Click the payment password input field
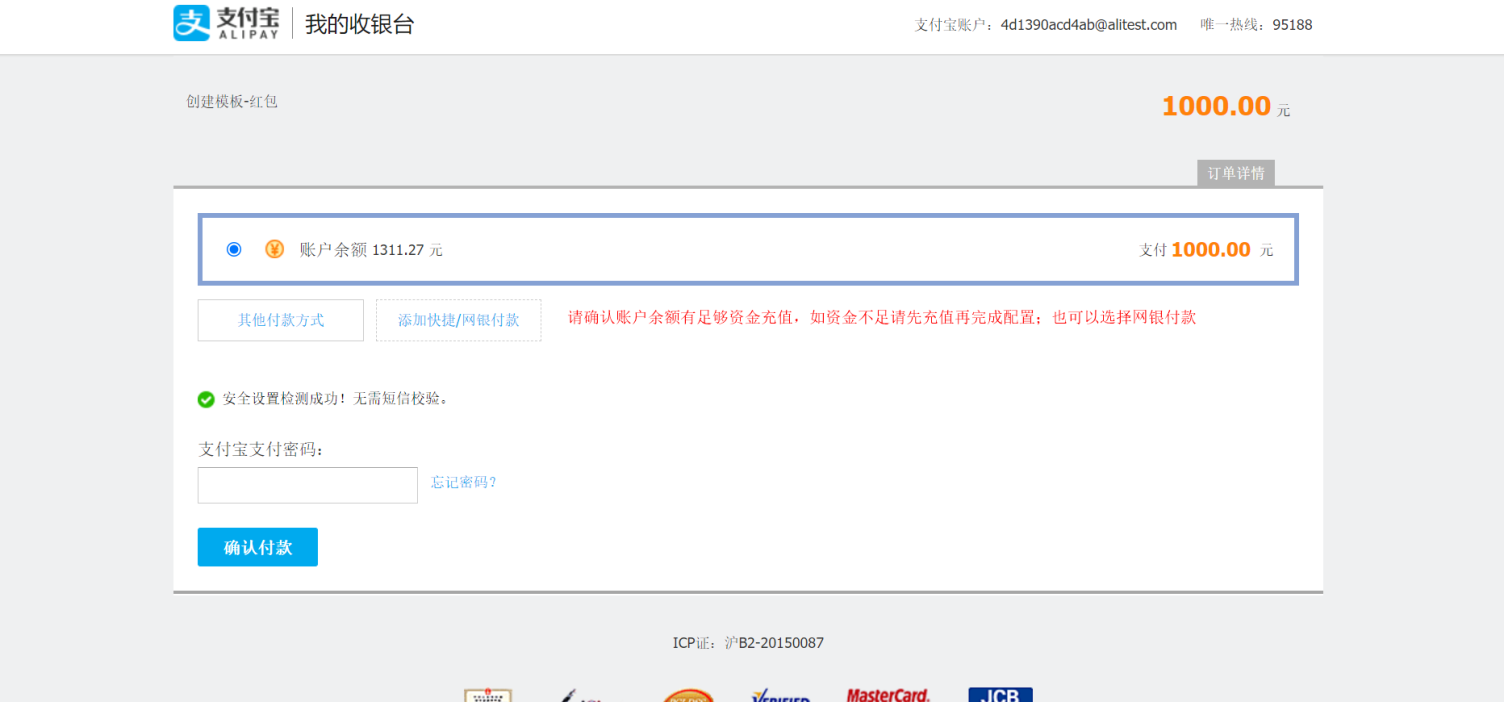The image size is (1504, 702). (307, 485)
